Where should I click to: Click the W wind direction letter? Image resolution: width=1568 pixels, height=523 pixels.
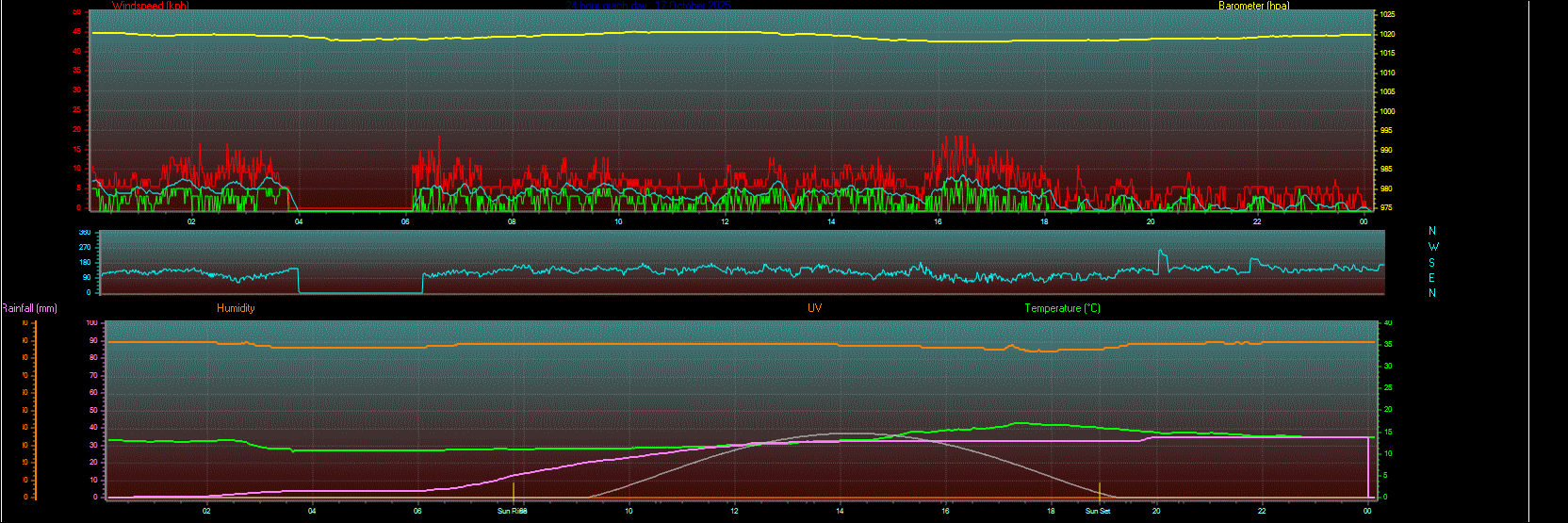tap(1433, 247)
